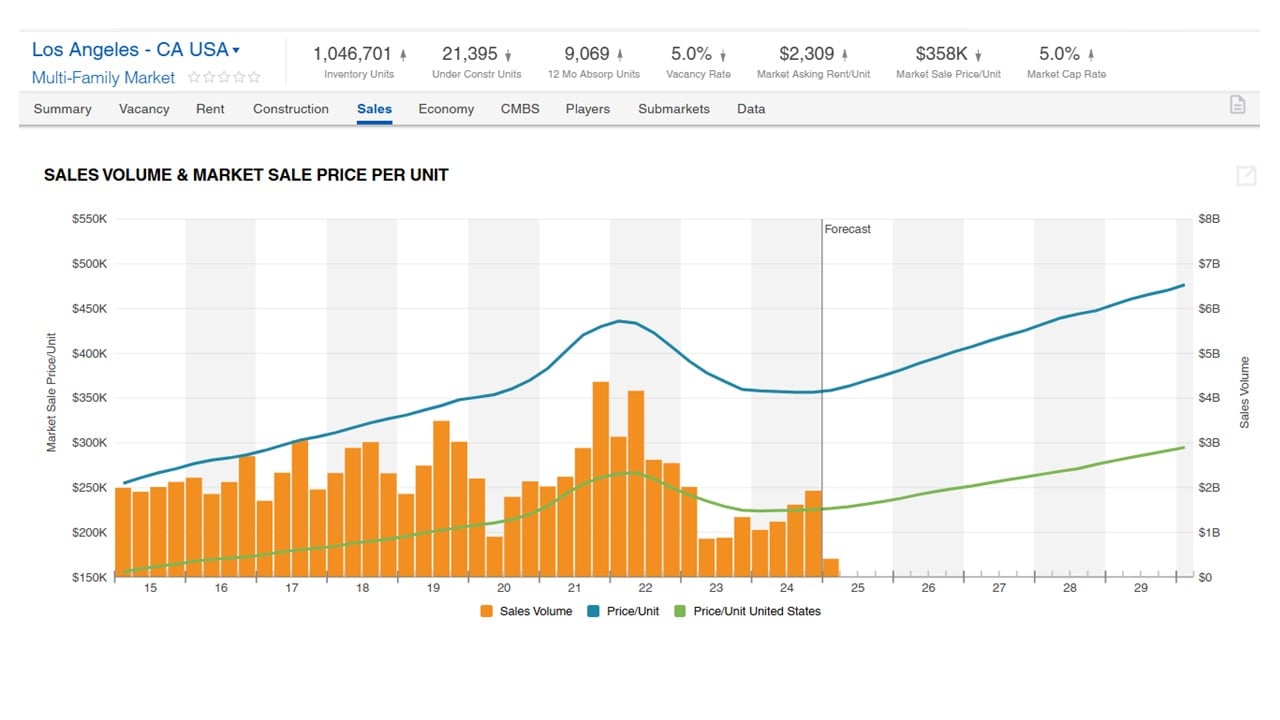The image size is (1280, 720).
Task: Click the $358K Market Sale Price metric
Action: (948, 62)
